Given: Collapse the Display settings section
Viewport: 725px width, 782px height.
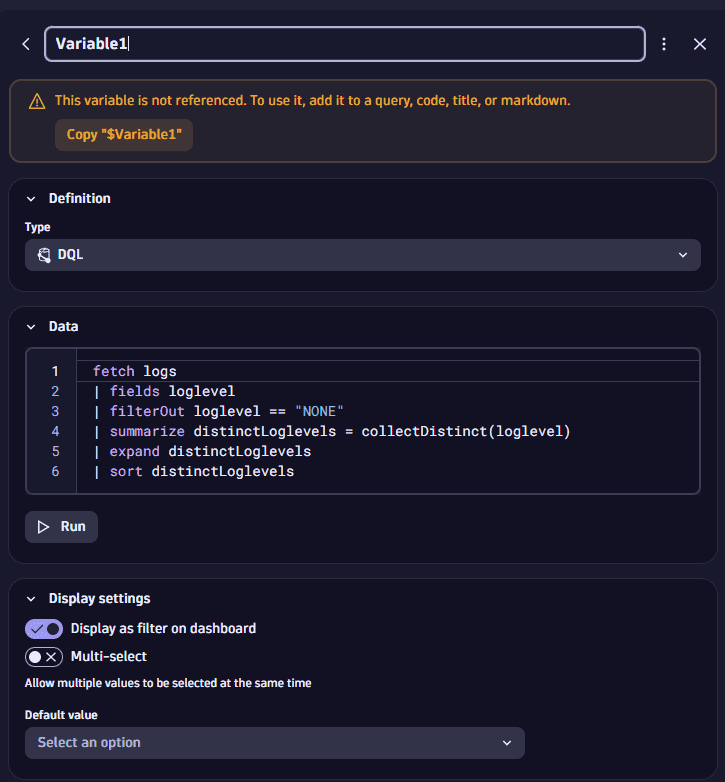Looking at the screenshot, I should 31,599.
